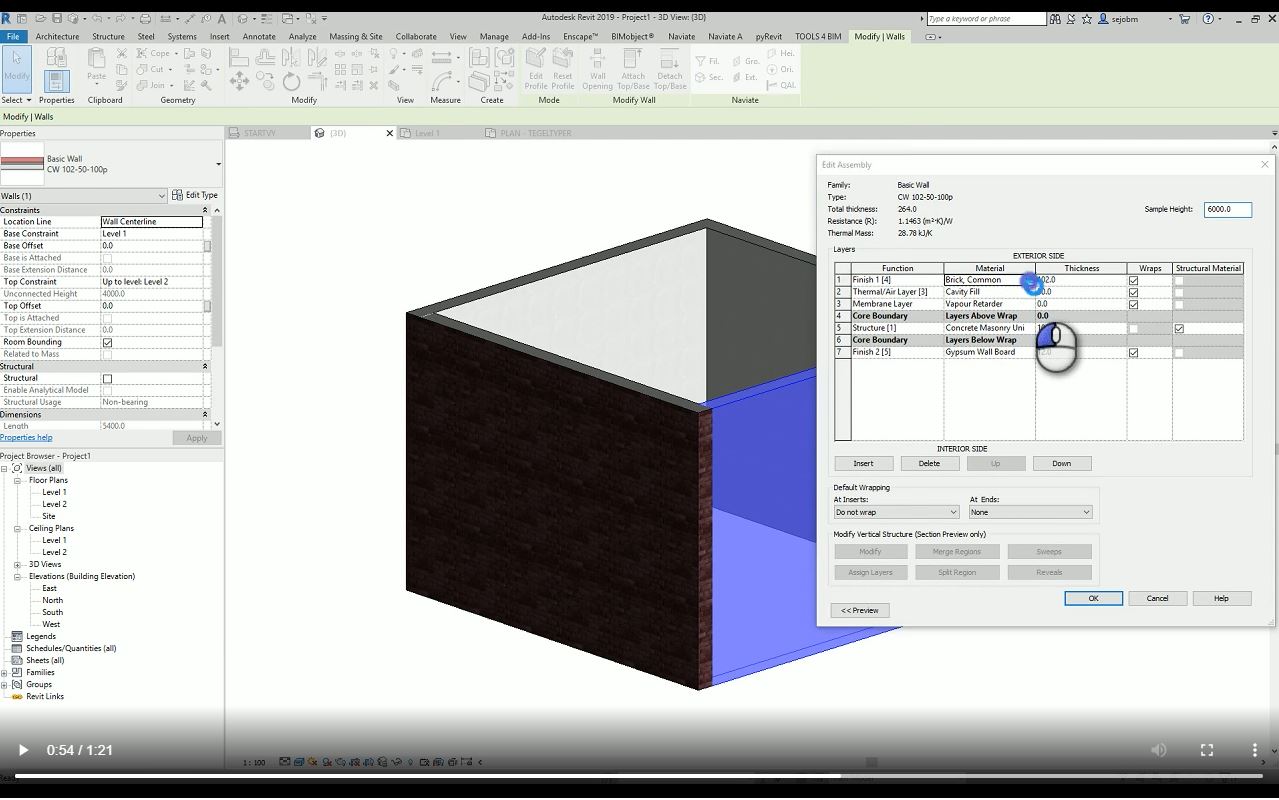Click the Offset tool icon

point(265,57)
